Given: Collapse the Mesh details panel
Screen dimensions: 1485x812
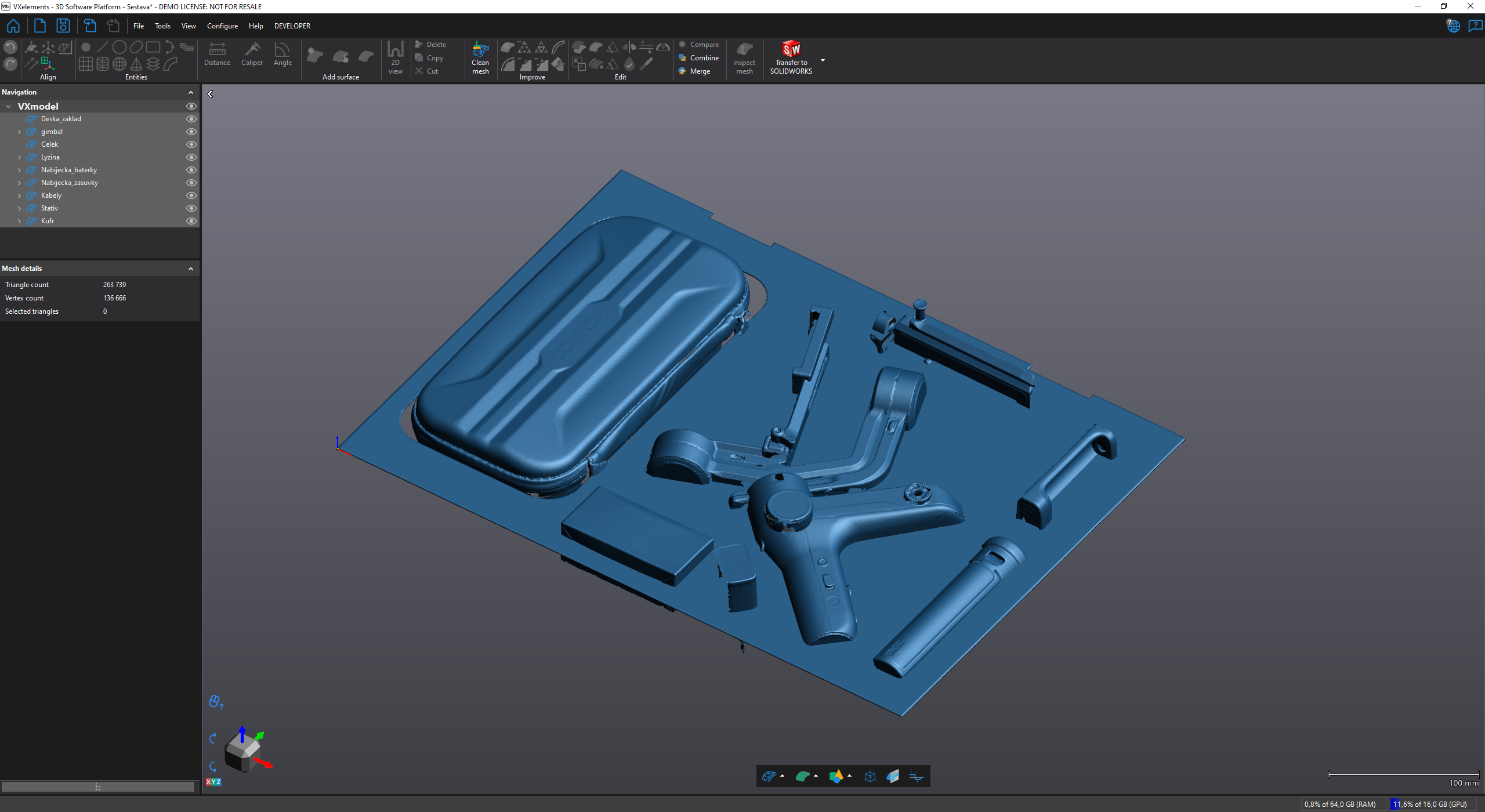Looking at the screenshot, I should 191,269.
